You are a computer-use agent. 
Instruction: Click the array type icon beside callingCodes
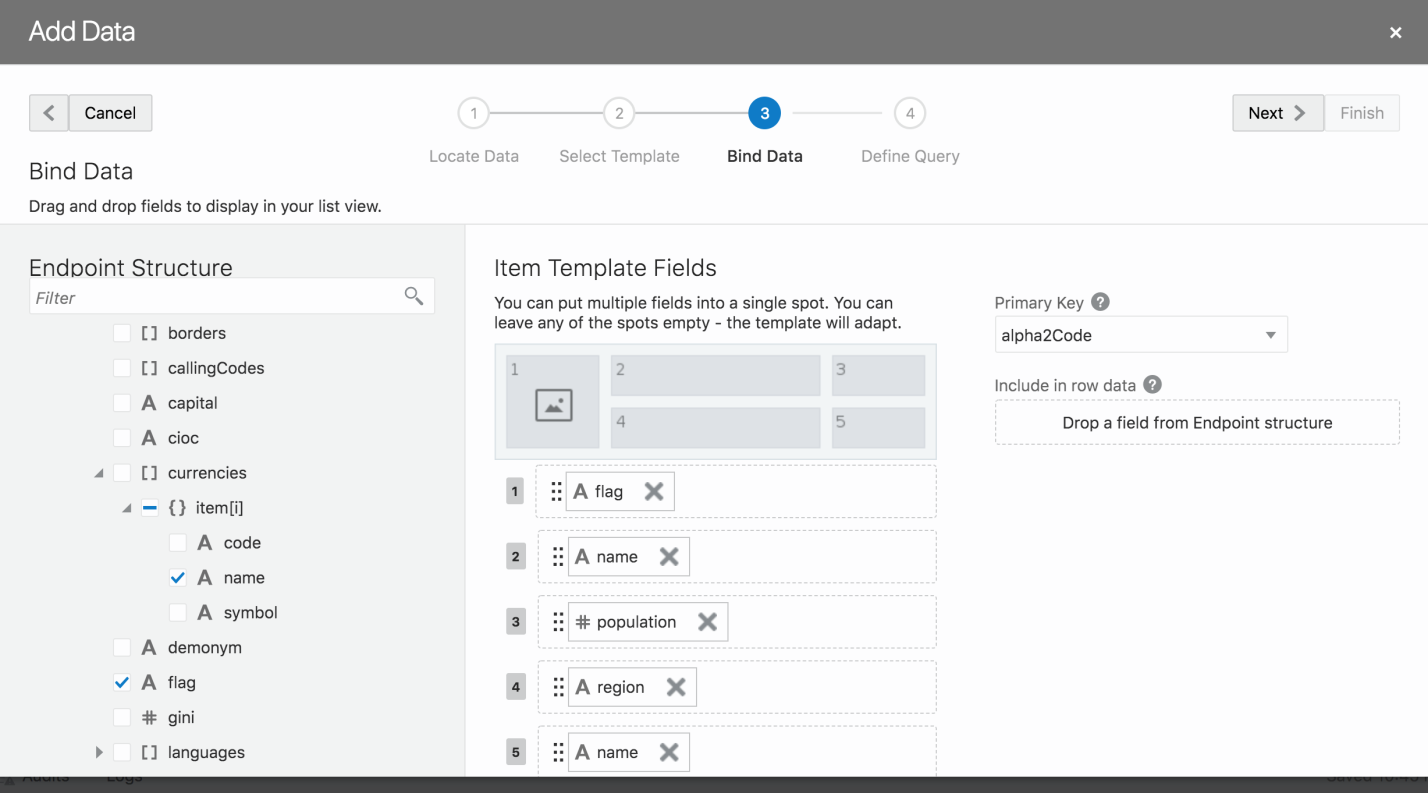tap(149, 368)
